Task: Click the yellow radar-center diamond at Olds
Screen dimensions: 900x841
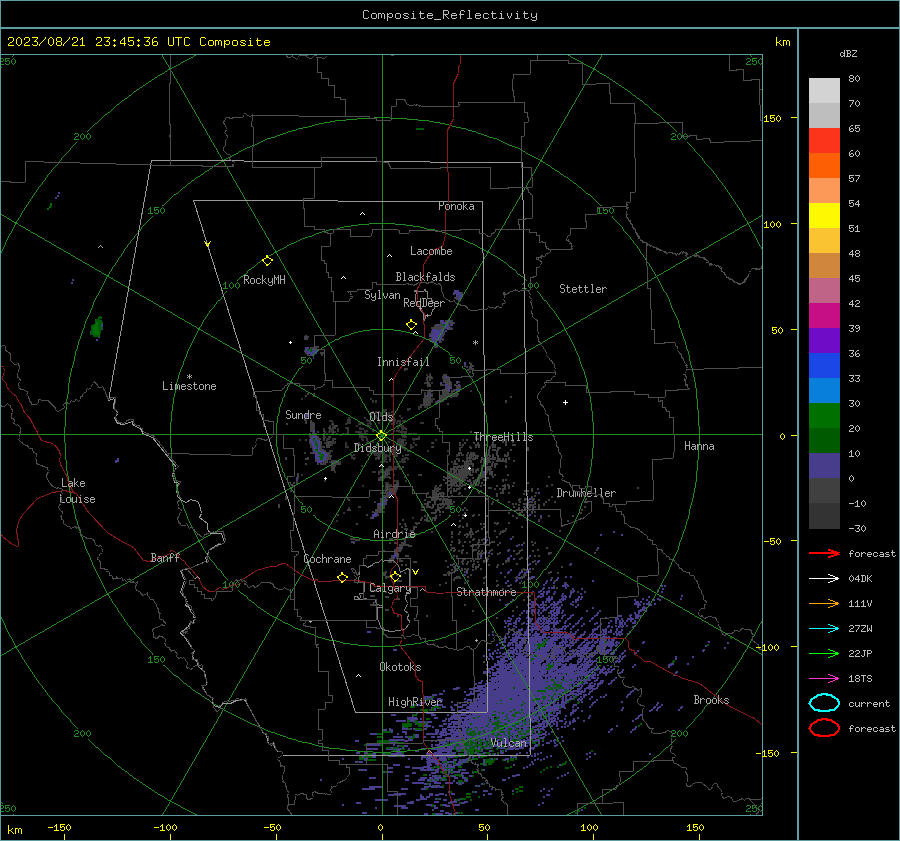Action: tap(381, 436)
